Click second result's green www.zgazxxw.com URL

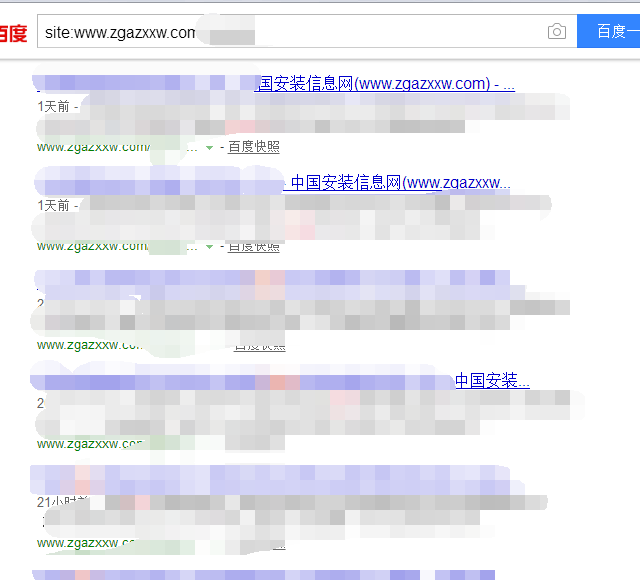[x=93, y=246]
